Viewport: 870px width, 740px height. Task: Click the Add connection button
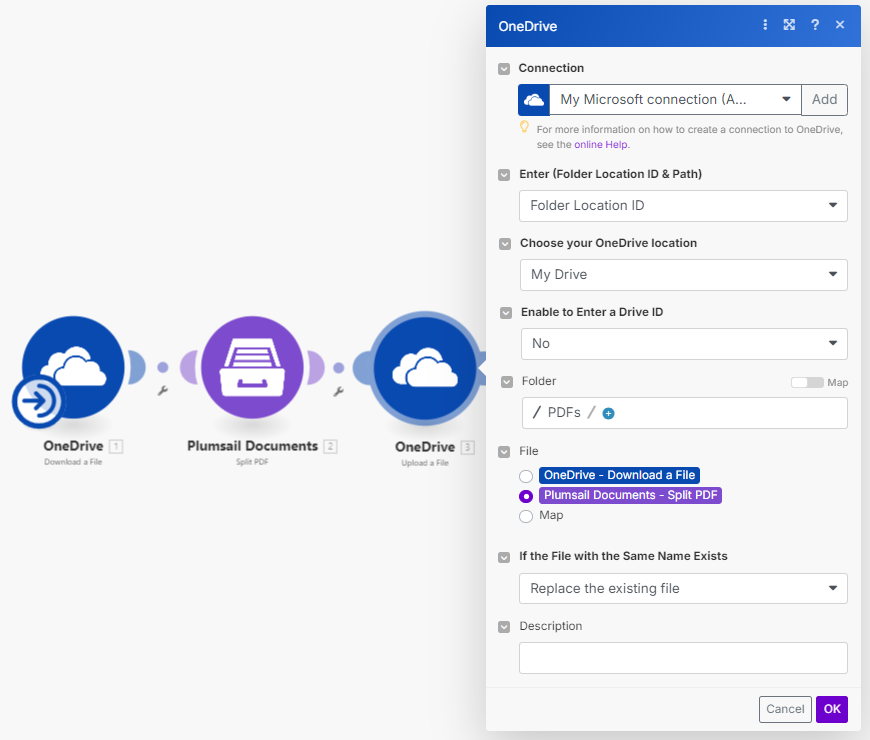[x=825, y=100]
